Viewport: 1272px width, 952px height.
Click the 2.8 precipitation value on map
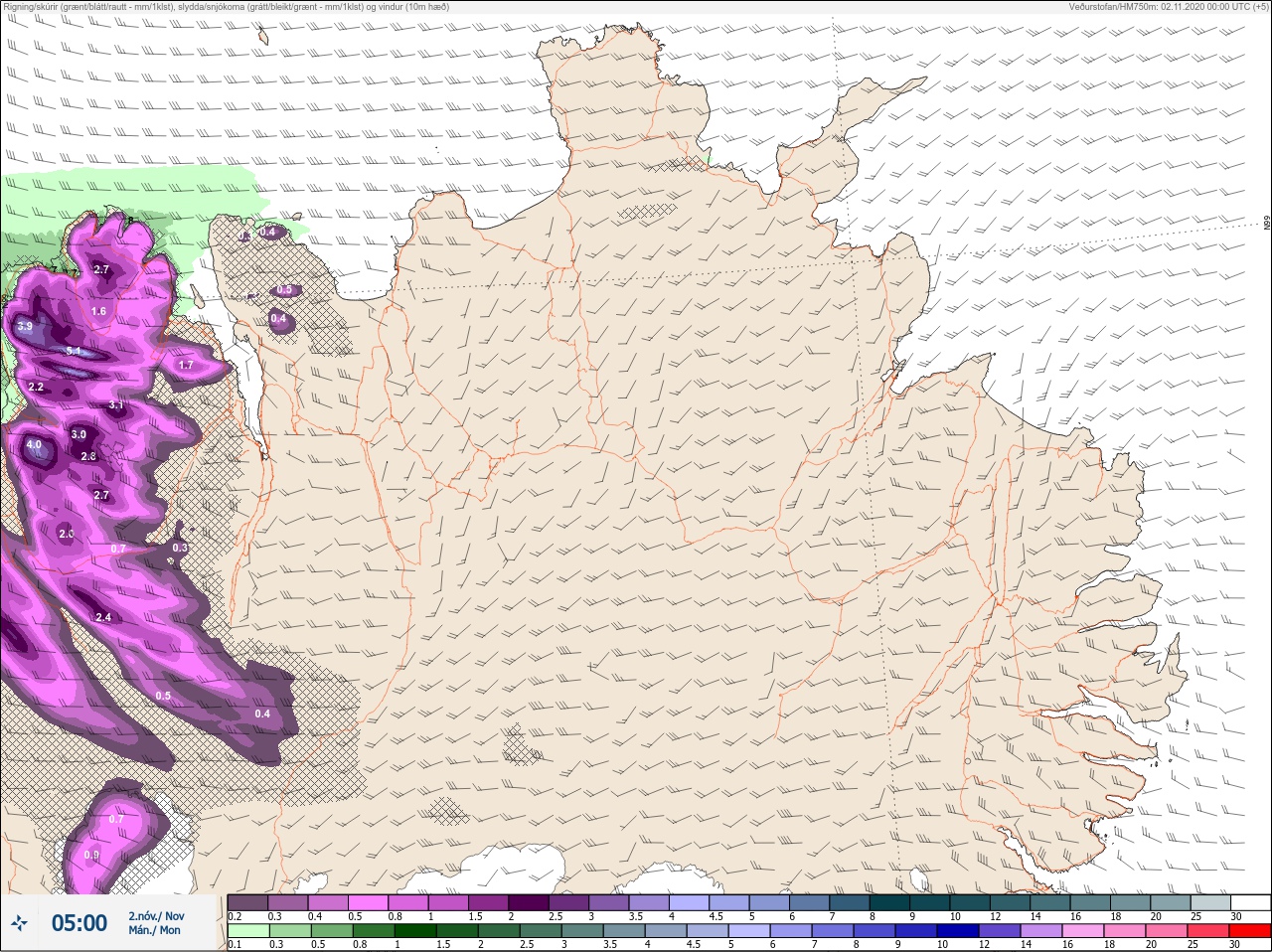[x=88, y=456]
